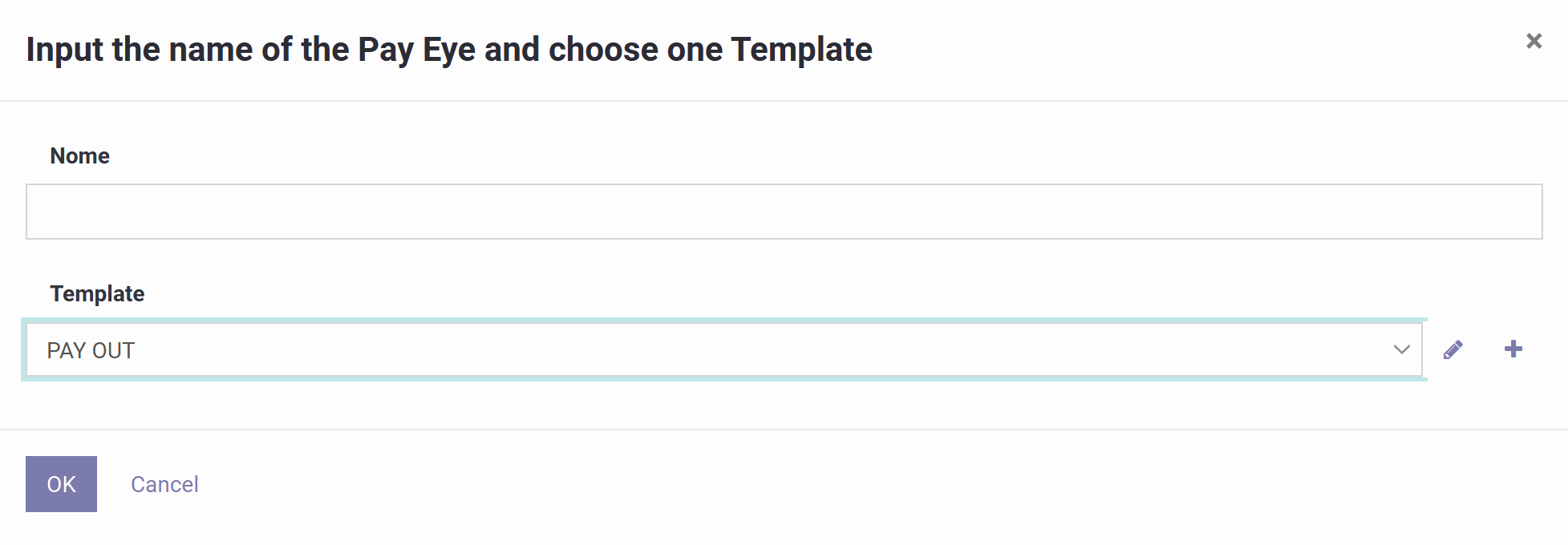Dismiss the Pay Eye dialog with the close icon

(x=1534, y=40)
